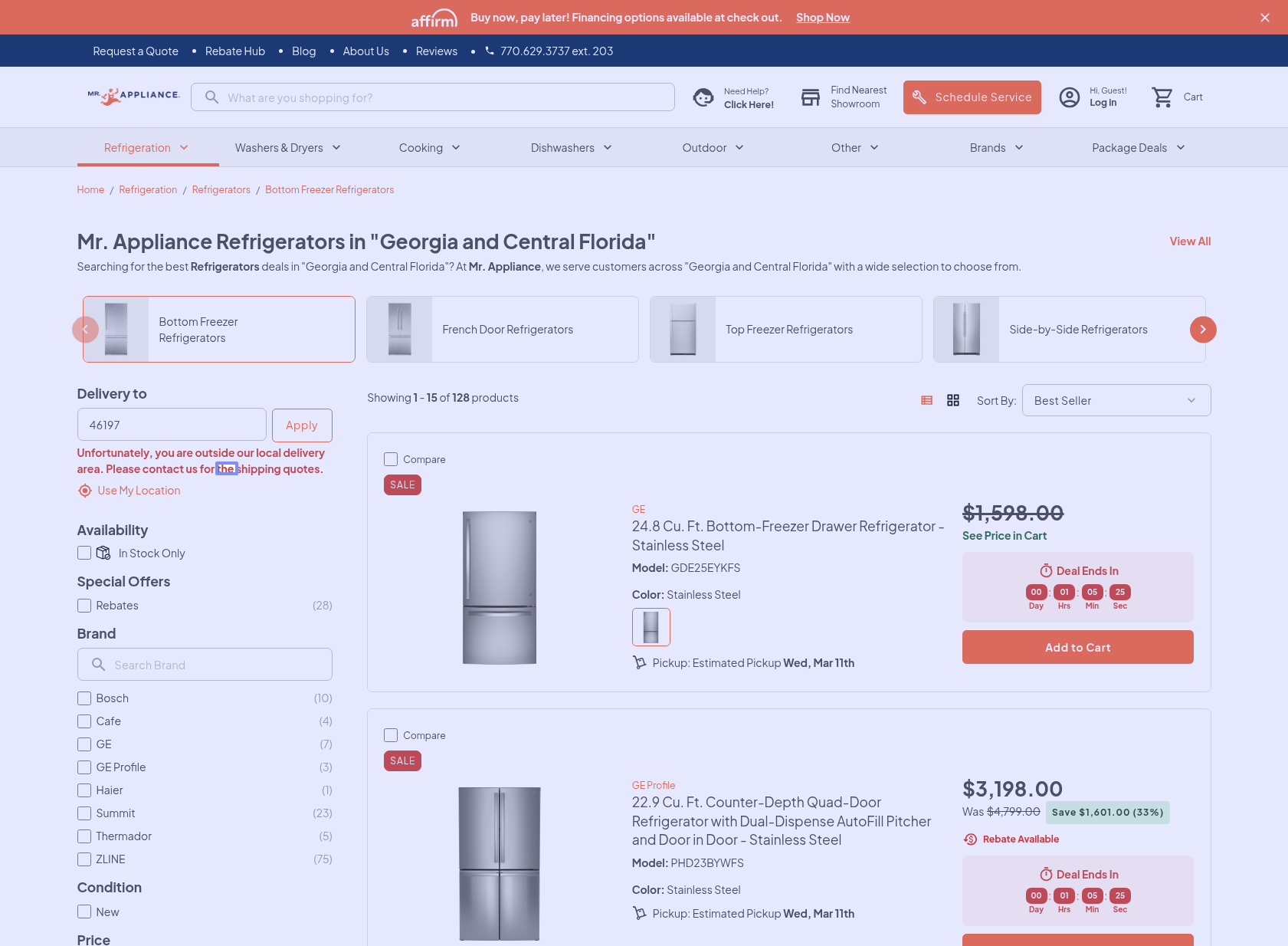Open the Rebate Hub page

click(234, 51)
